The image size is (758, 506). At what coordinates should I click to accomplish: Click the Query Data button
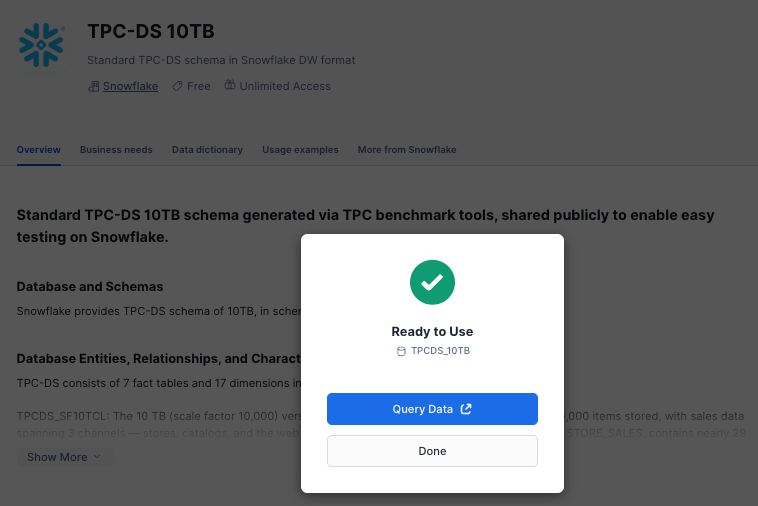coord(432,409)
